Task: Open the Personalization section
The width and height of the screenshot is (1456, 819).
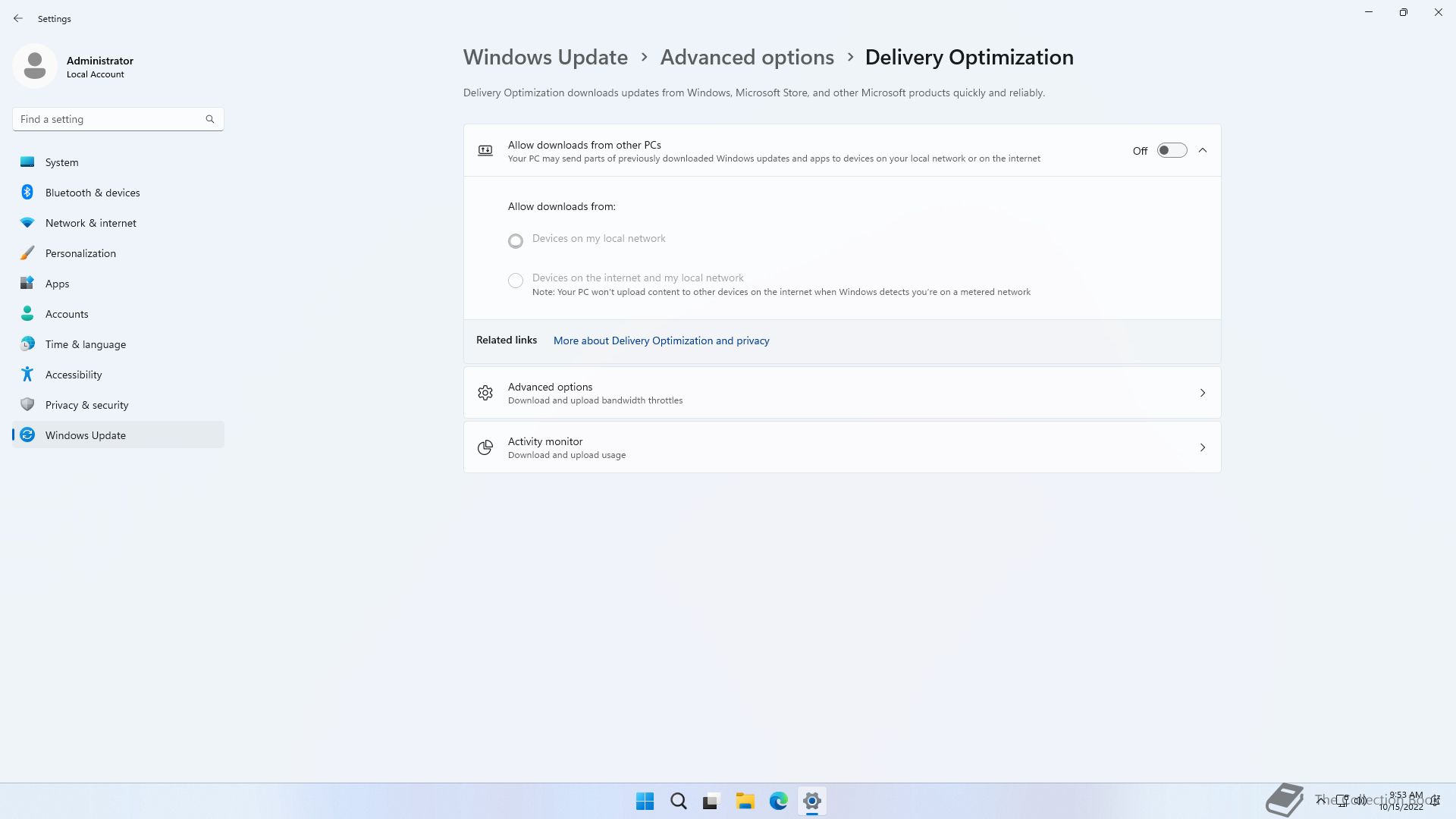Action: (x=80, y=253)
